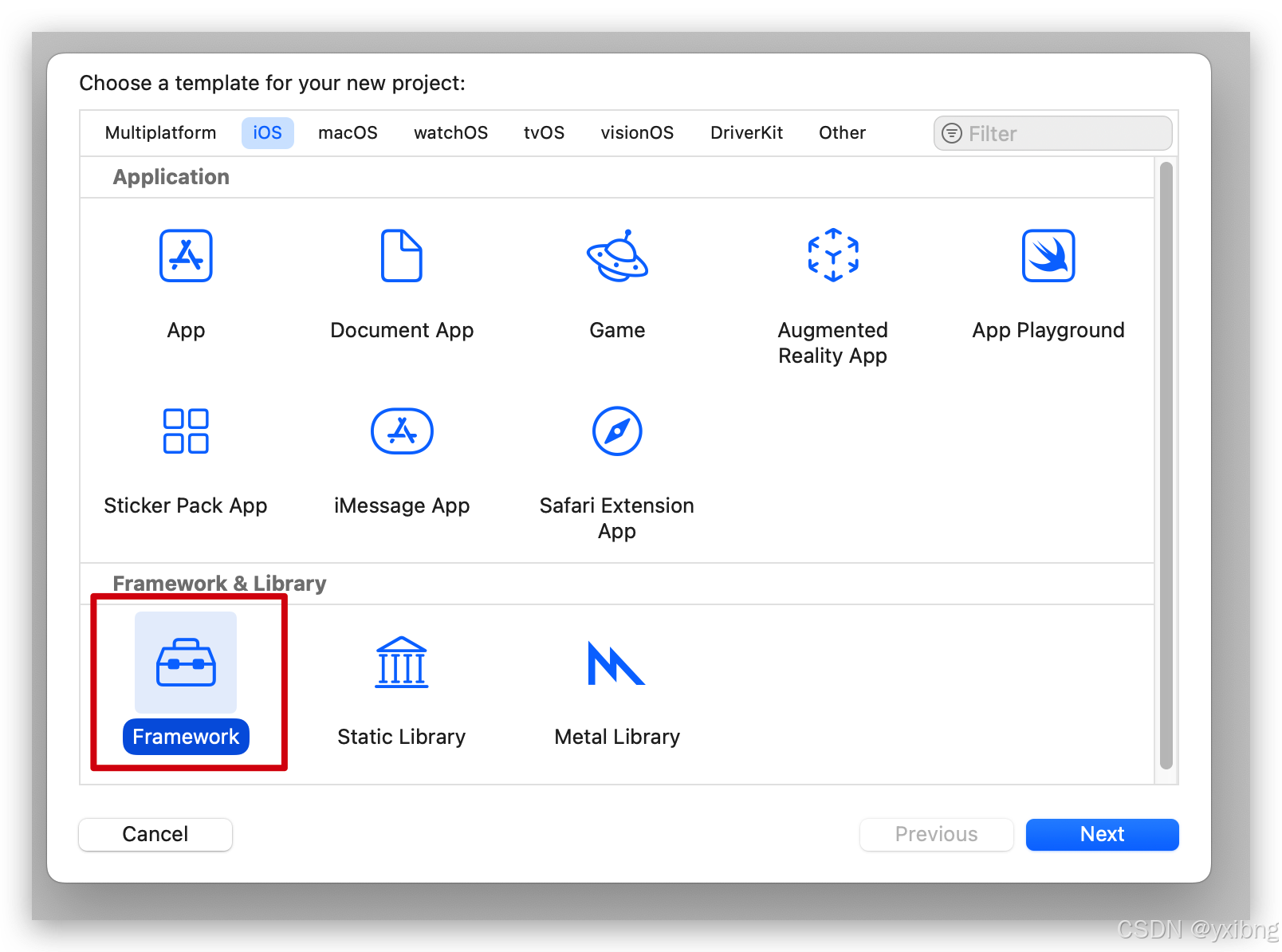
Task: Switch to the Multiplatform tab
Action: [160, 133]
